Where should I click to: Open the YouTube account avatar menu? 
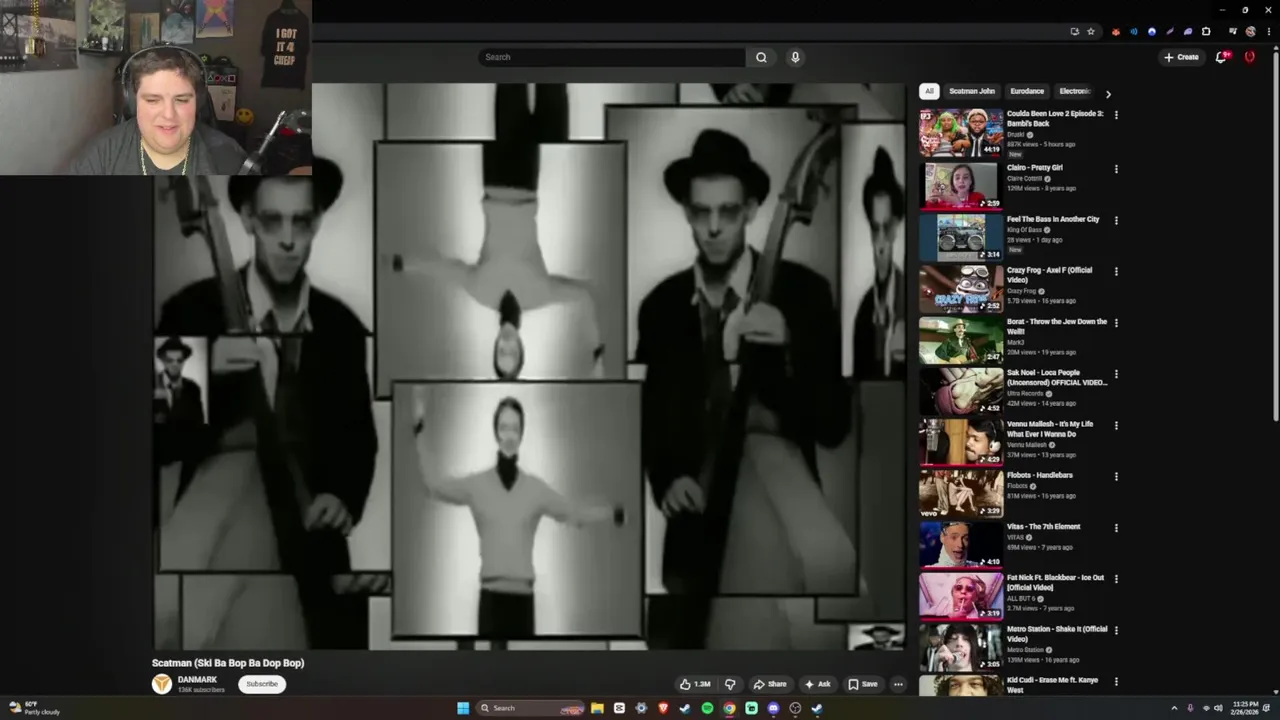coord(1249,57)
